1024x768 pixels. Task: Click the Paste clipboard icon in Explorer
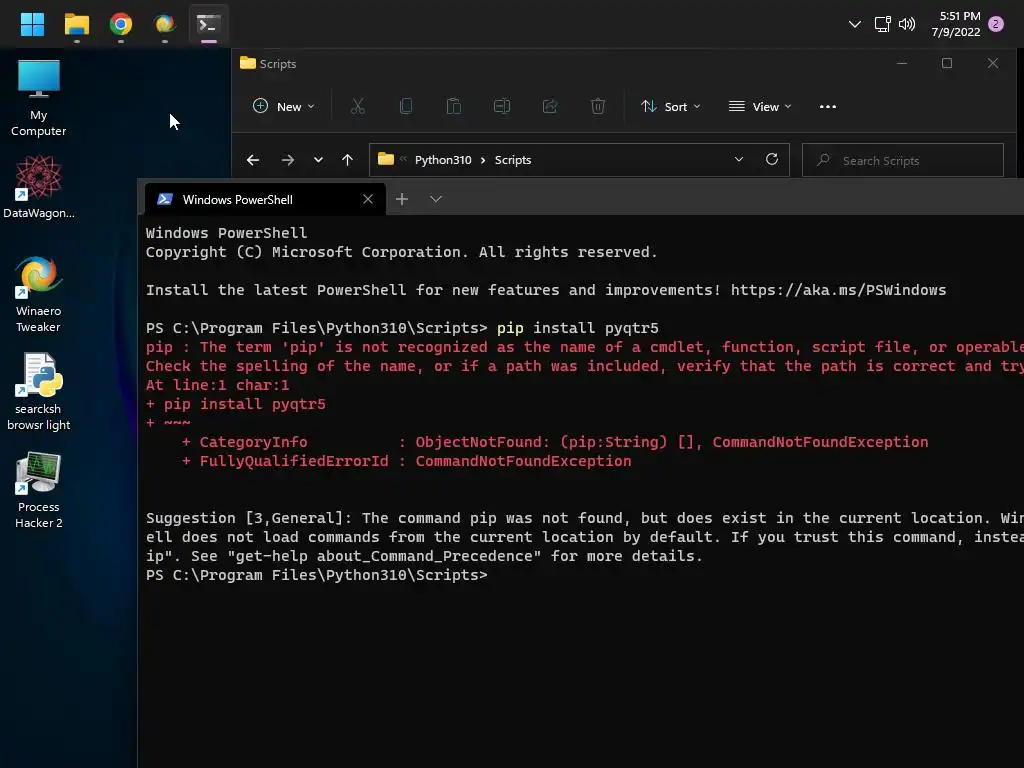[x=453, y=106]
